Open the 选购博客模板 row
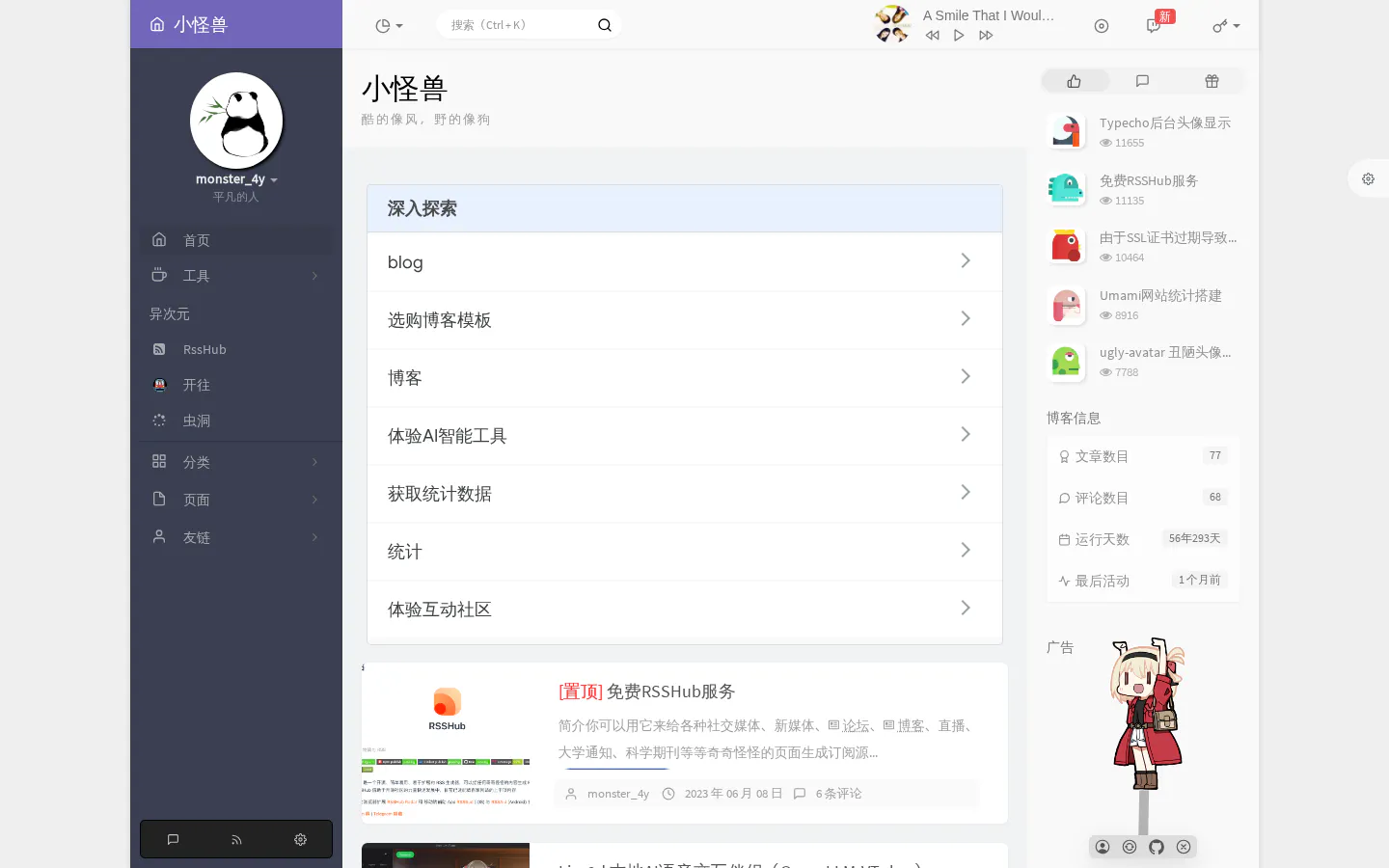Screen dimensions: 1389x868 [x=685, y=320]
